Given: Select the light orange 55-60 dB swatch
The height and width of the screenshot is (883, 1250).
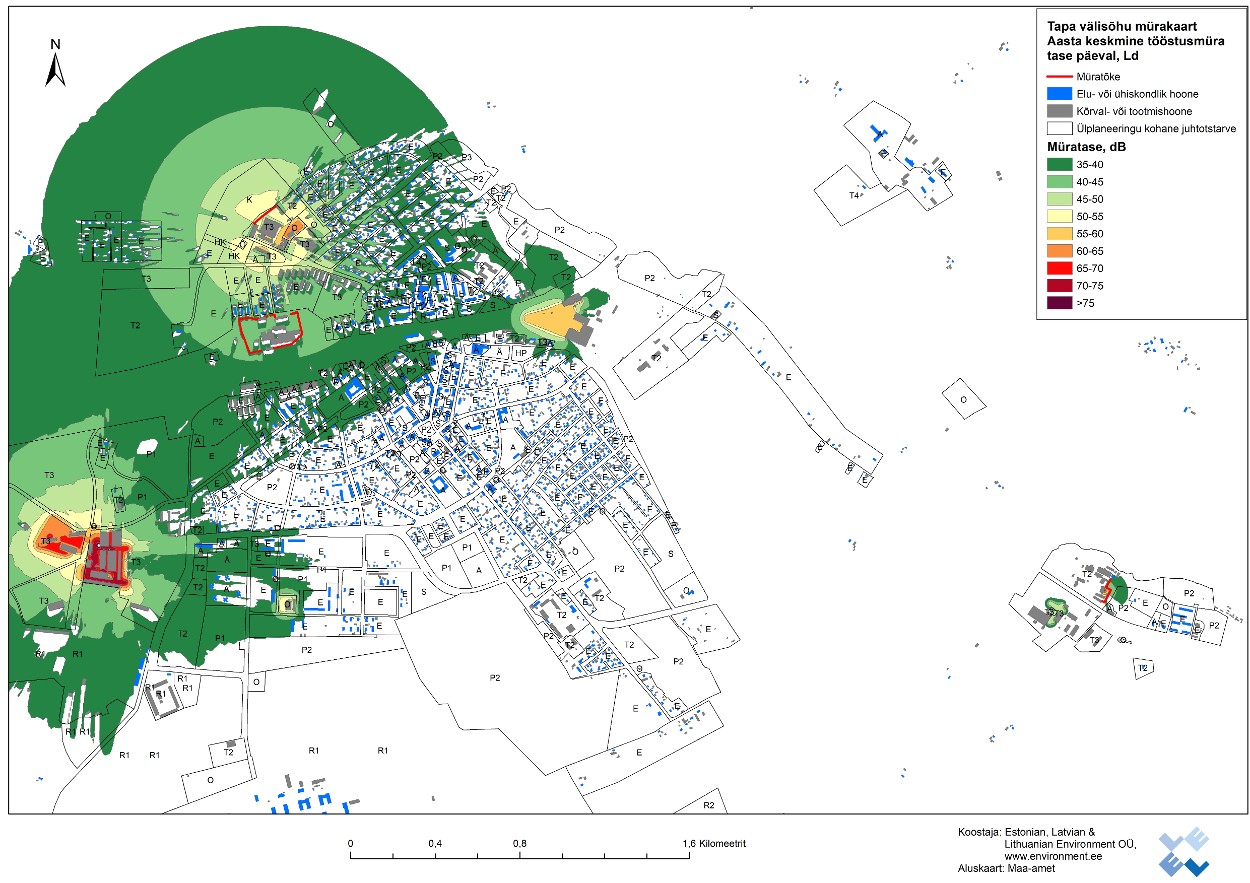Looking at the screenshot, I should [1059, 233].
